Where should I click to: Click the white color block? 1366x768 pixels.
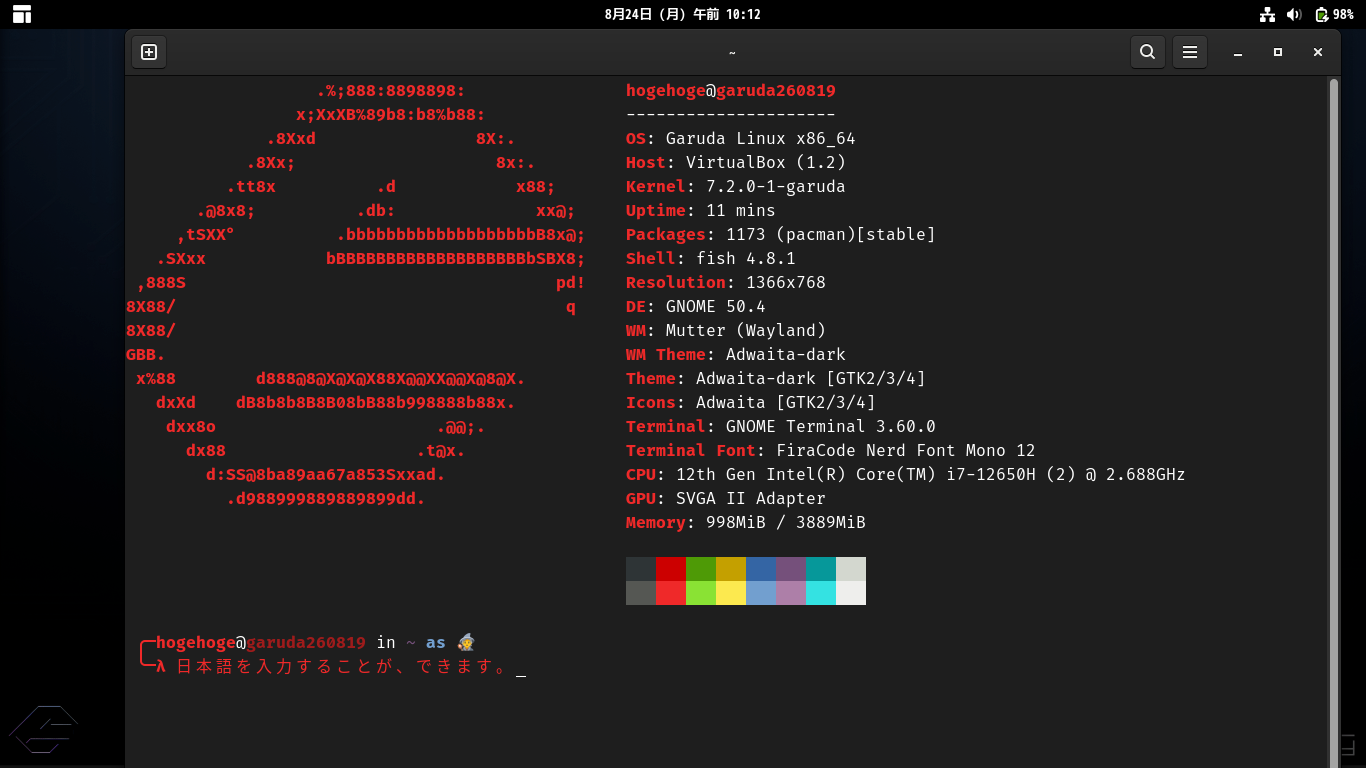coord(851,593)
